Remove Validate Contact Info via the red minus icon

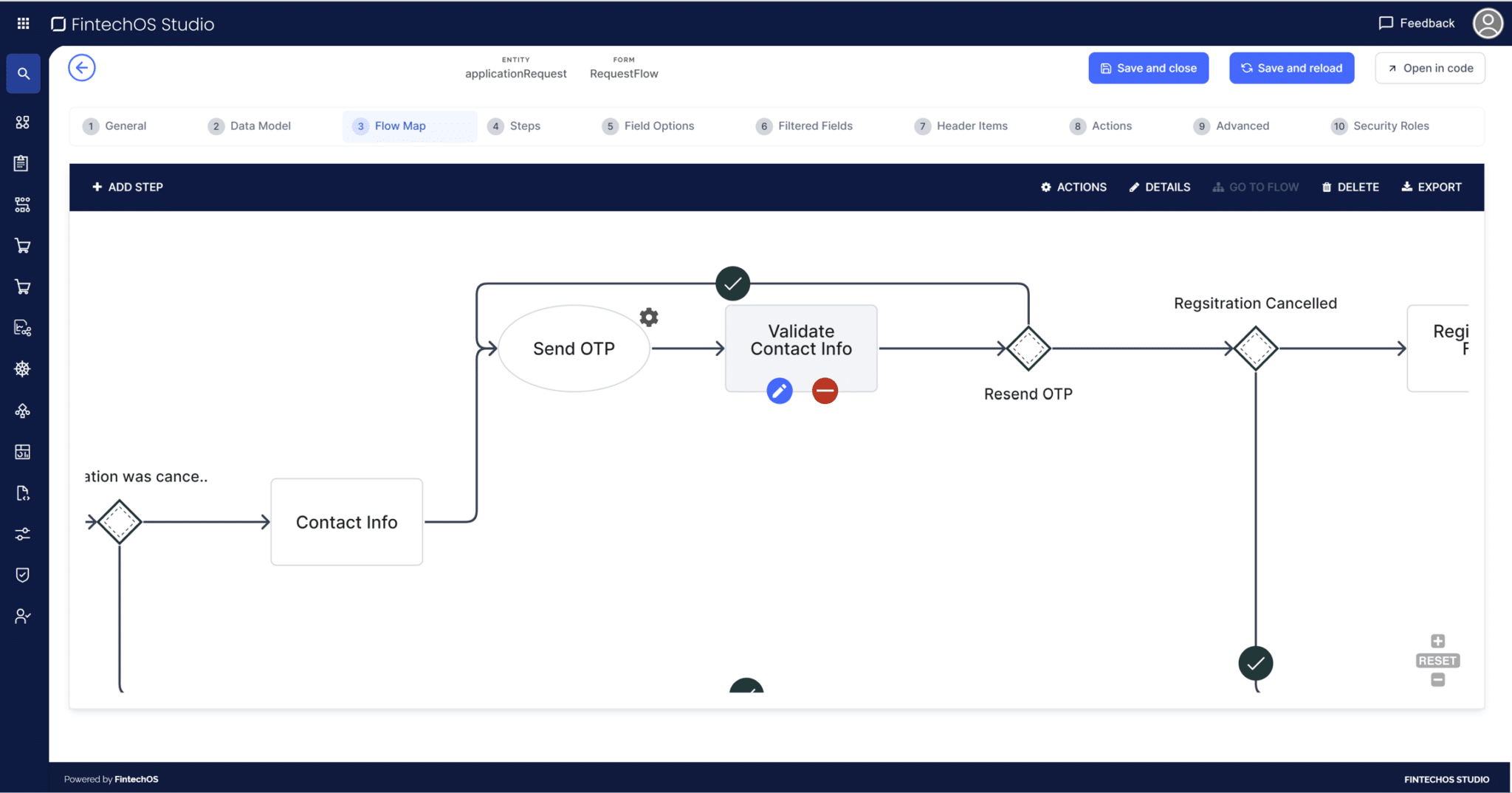pos(825,391)
